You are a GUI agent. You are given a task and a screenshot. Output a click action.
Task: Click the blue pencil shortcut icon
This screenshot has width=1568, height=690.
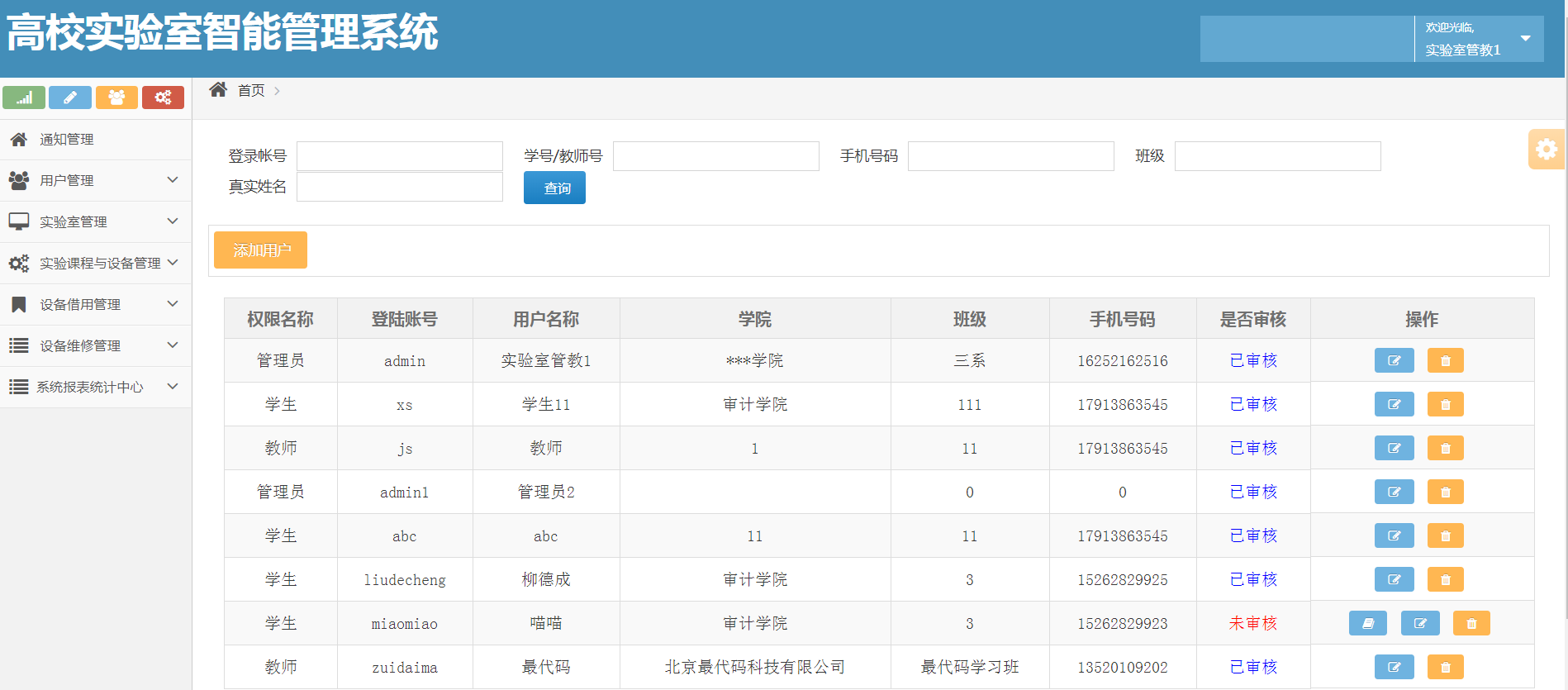[x=70, y=98]
